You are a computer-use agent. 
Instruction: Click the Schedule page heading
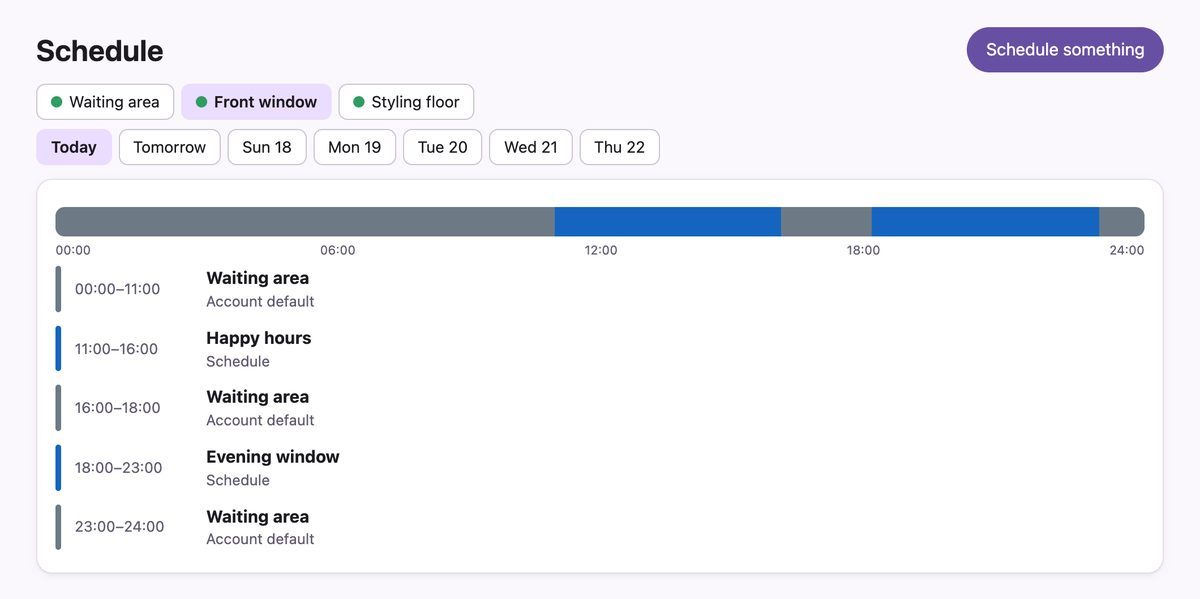coord(100,50)
